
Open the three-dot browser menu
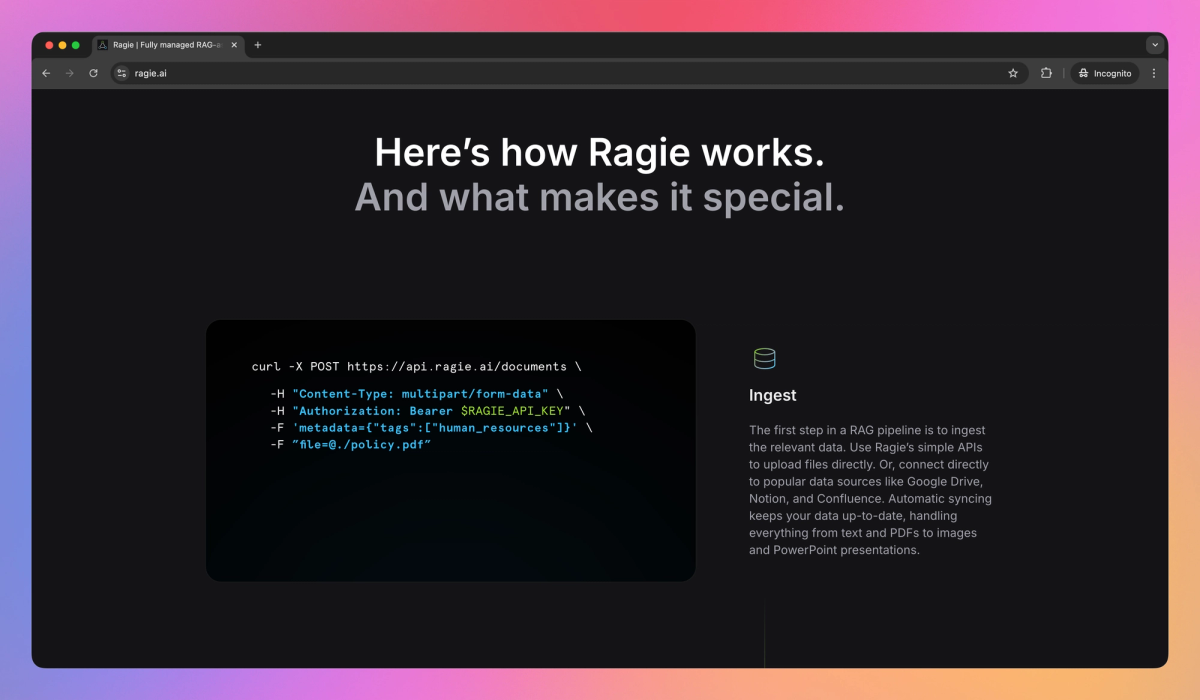(x=1154, y=72)
